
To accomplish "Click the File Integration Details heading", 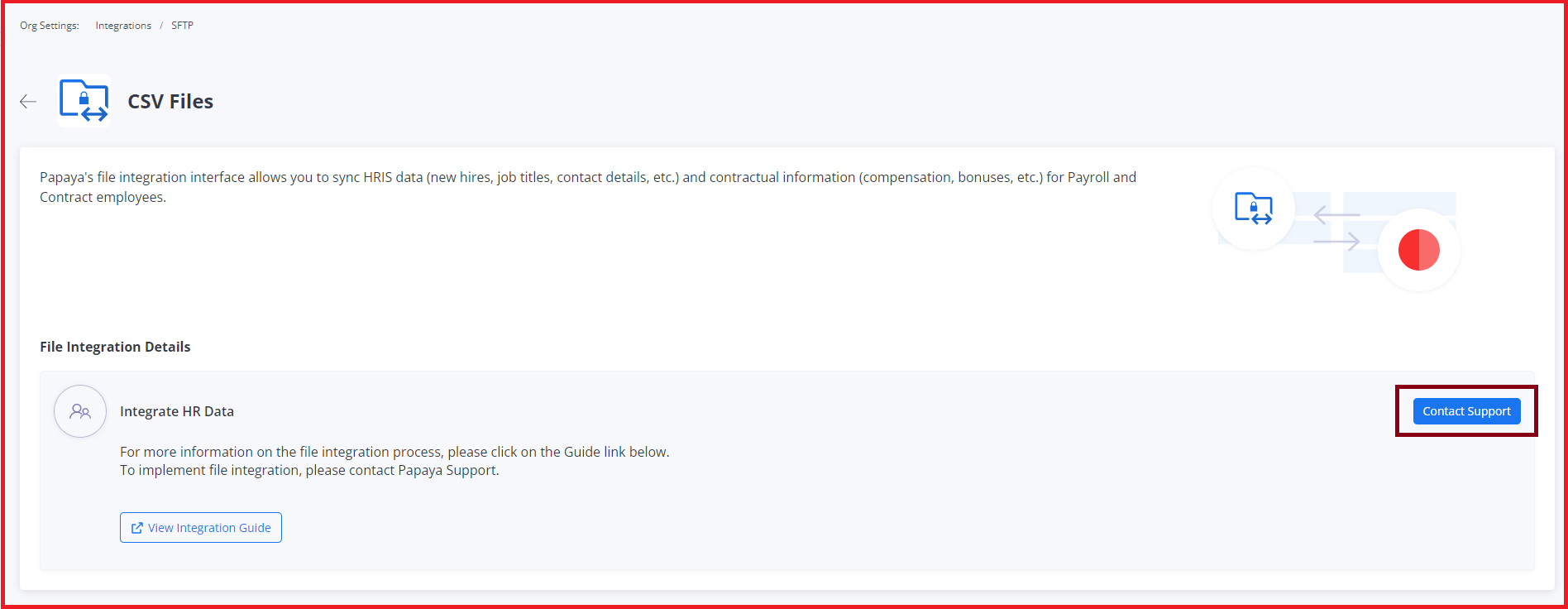I will 115,347.
